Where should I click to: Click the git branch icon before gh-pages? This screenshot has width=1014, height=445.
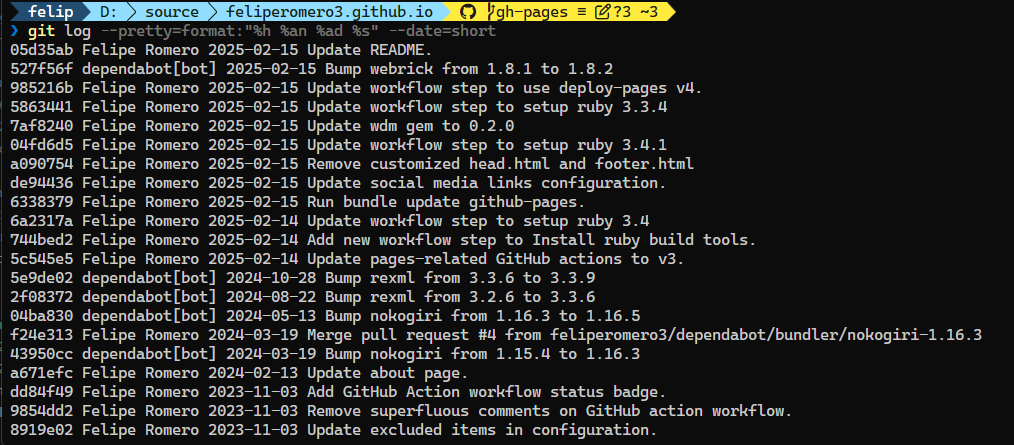click(491, 11)
